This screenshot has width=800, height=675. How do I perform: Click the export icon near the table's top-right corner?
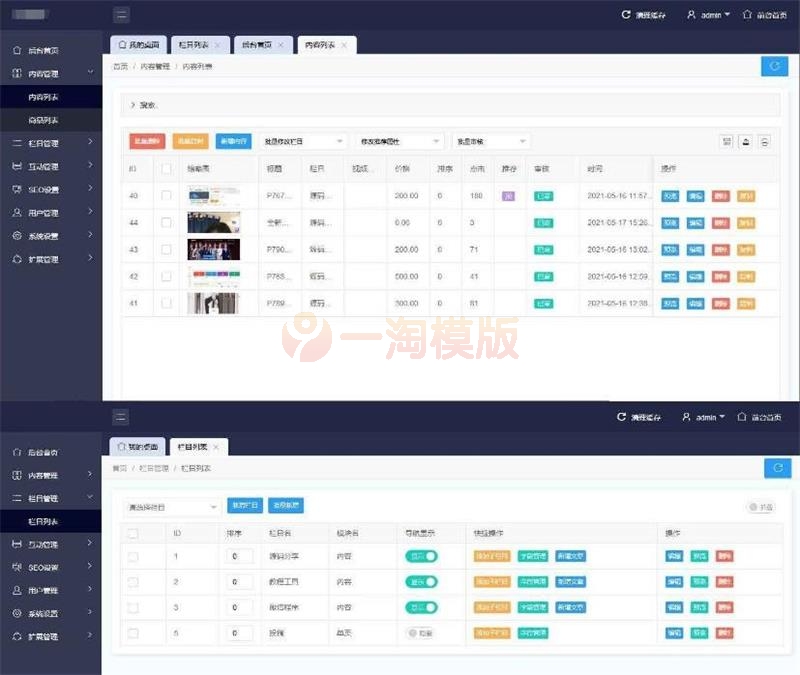(745, 142)
